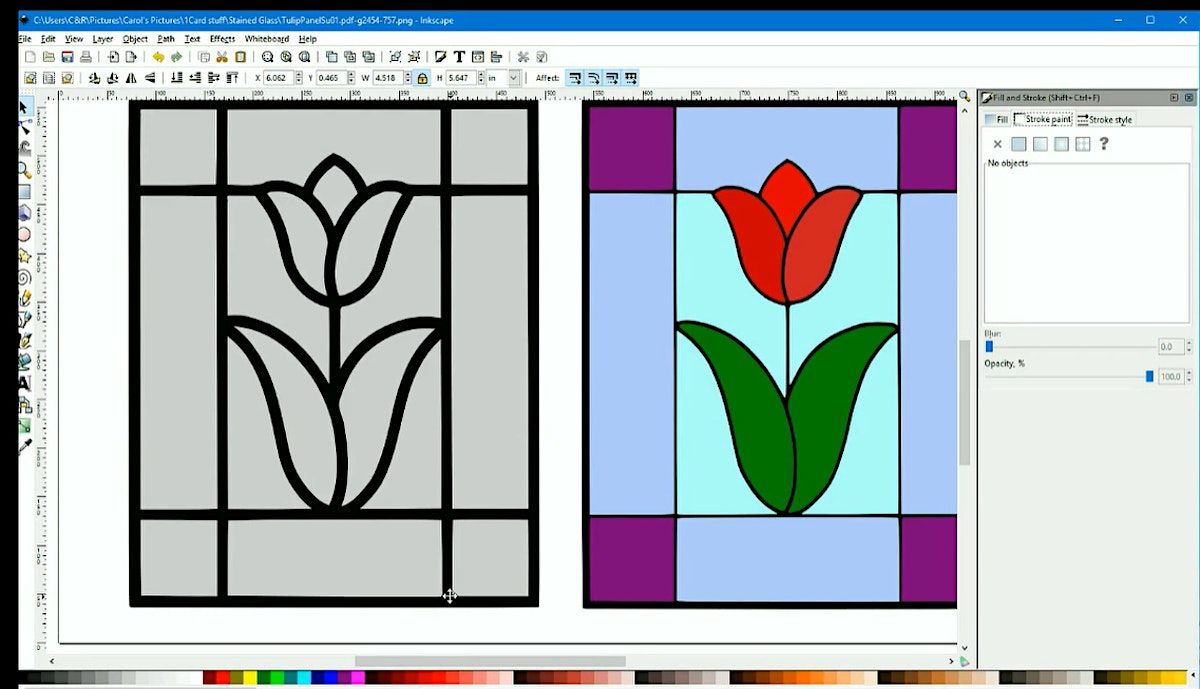Choose the Star and polygon tool
The image size is (1200, 689).
click(x=24, y=256)
